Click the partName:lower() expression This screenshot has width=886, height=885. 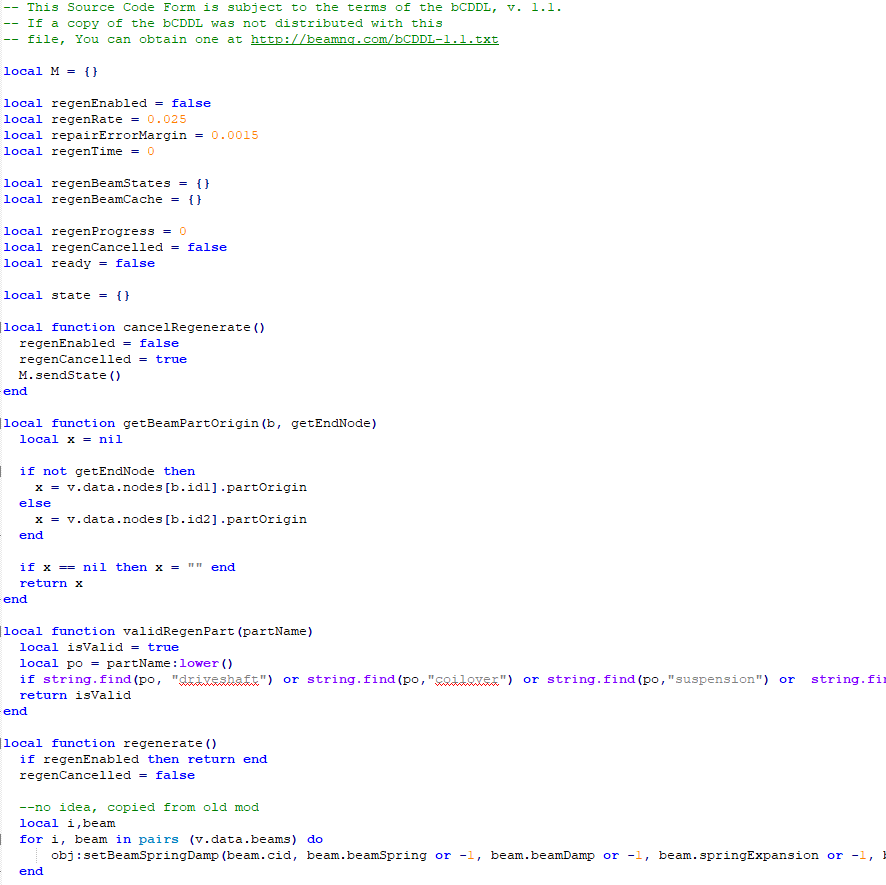tap(170, 664)
